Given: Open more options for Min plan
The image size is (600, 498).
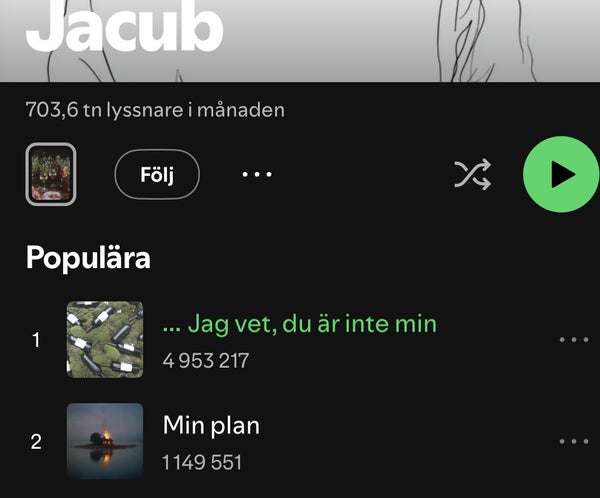Looking at the screenshot, I should 574,441.
